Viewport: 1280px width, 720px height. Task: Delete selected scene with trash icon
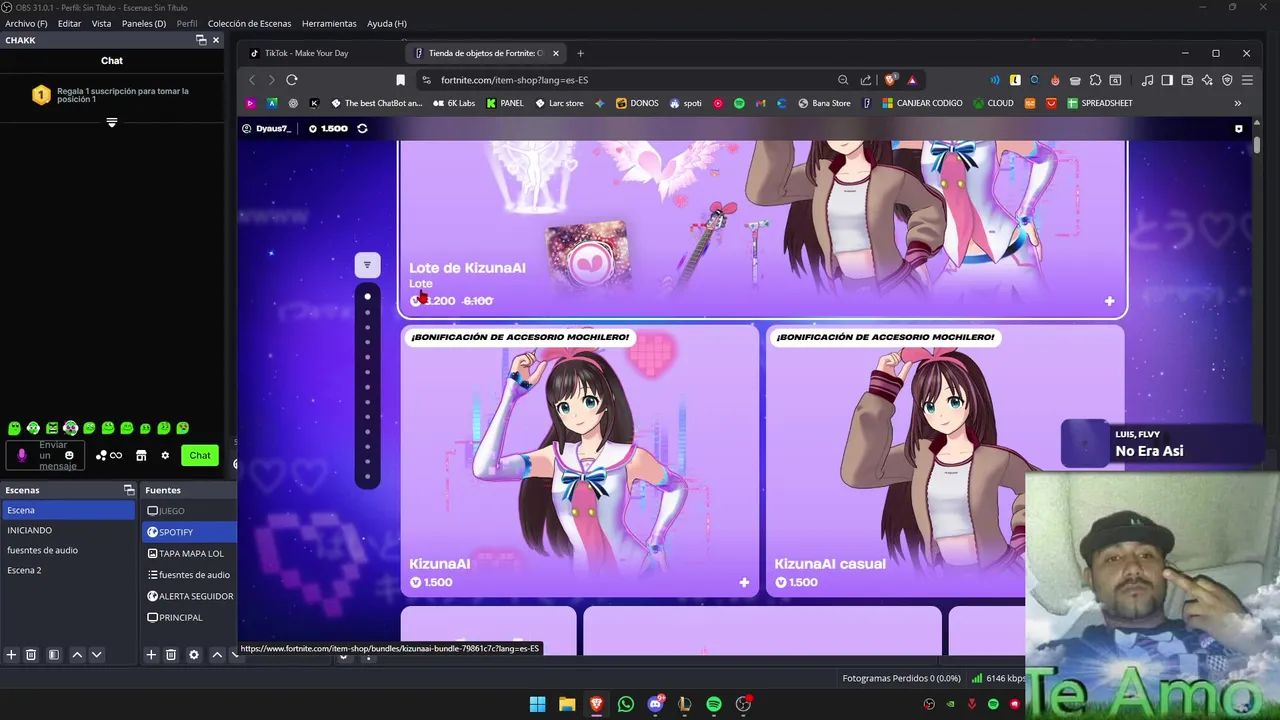tap(31, 655)
